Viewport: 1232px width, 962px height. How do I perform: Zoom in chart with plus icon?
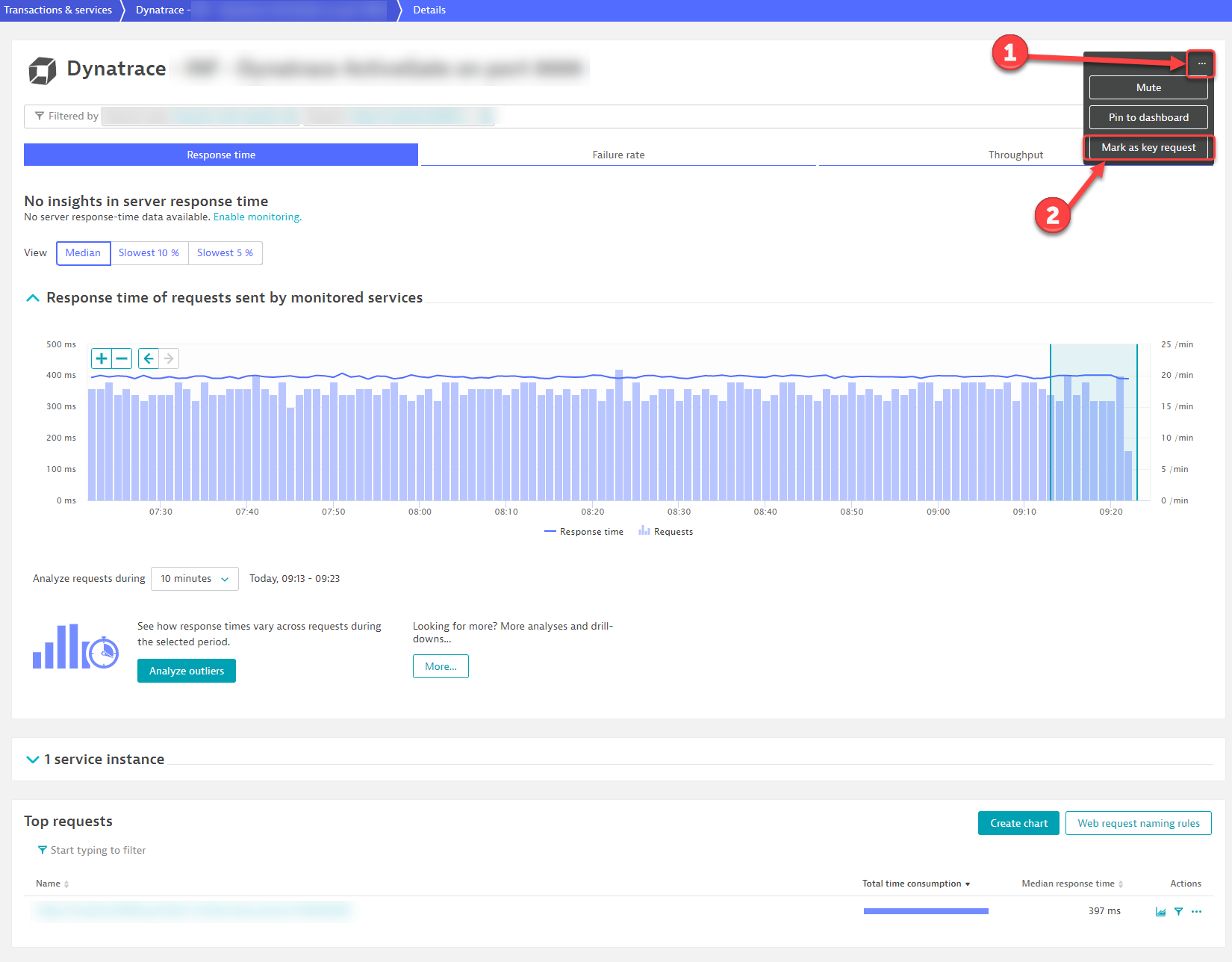pos(102,359)
